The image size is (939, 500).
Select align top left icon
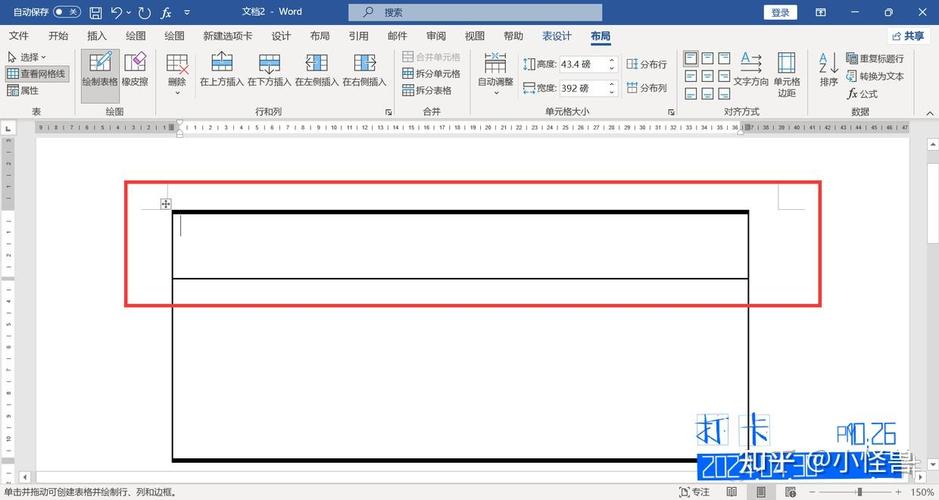691,58
